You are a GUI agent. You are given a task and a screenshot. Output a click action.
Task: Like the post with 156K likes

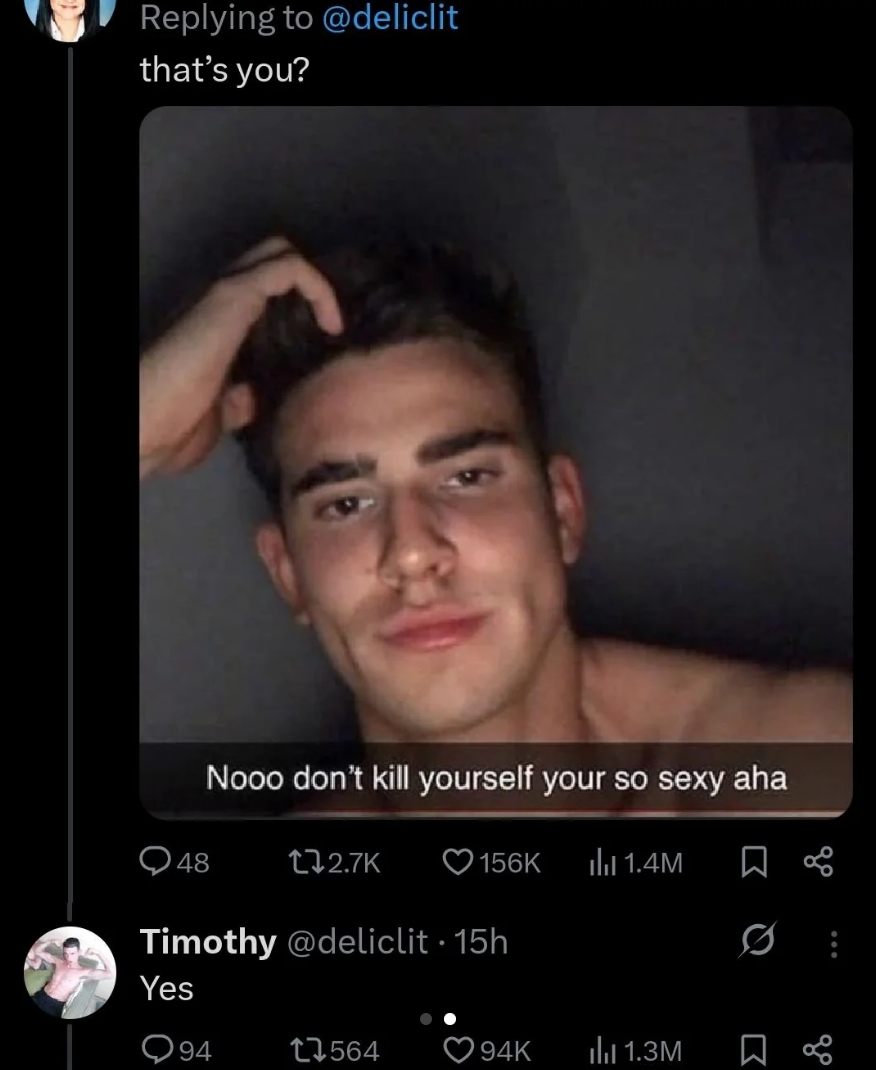(x=491, y=863)
